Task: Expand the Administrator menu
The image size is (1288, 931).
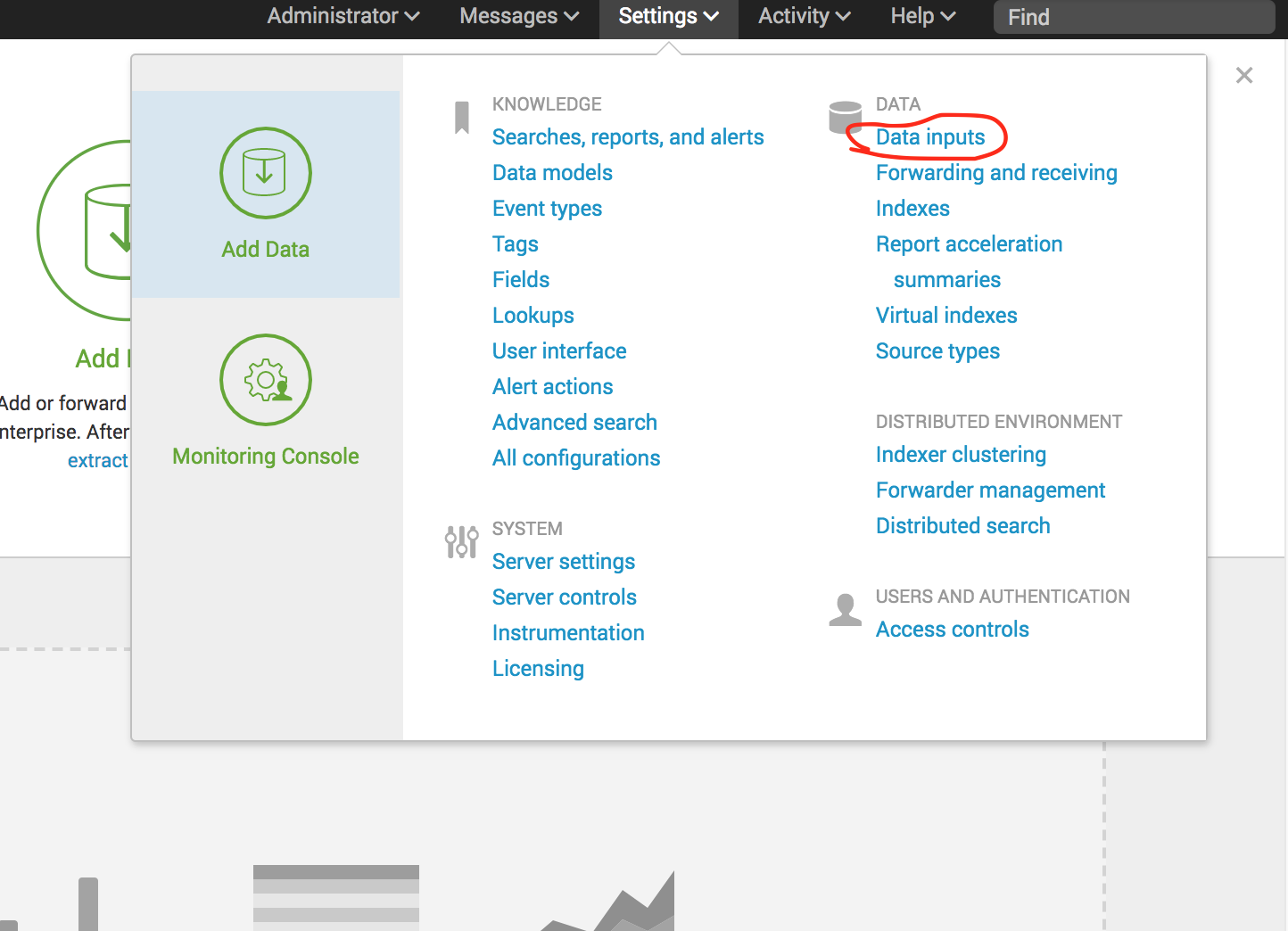Action: pyautogui.click(x=343, y=16)
